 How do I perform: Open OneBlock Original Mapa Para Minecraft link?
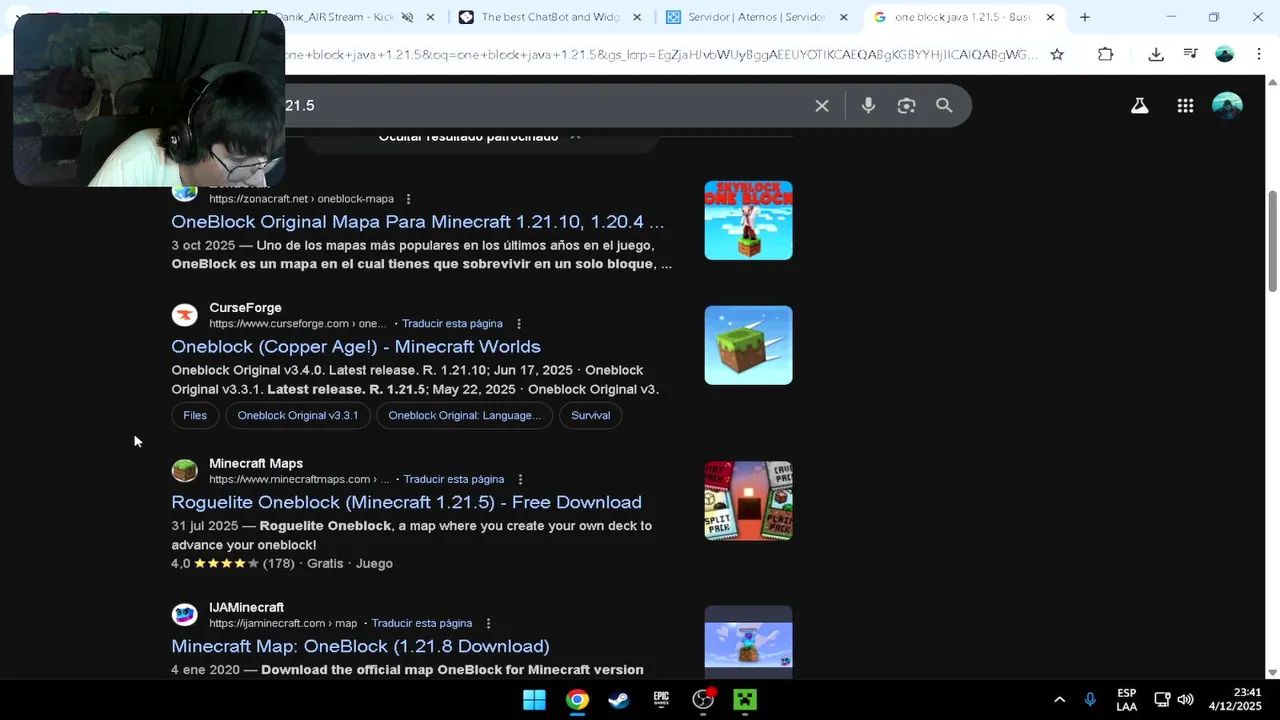coord(417,222)
